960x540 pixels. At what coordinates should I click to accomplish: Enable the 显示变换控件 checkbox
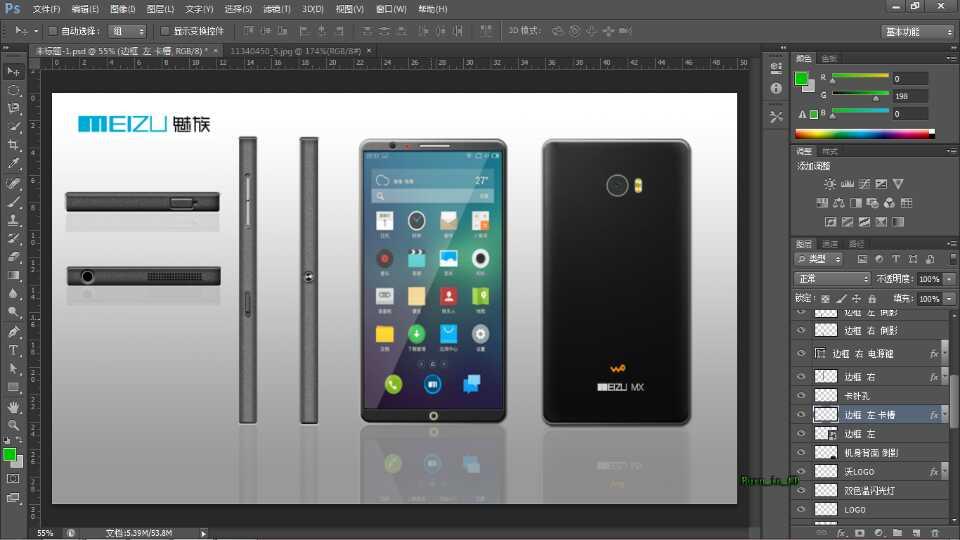(165, 31)
